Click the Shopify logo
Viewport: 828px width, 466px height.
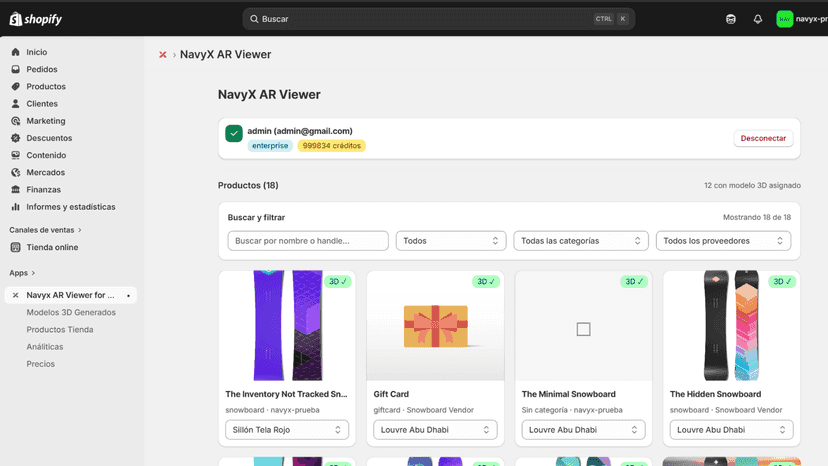coord(35,19)
